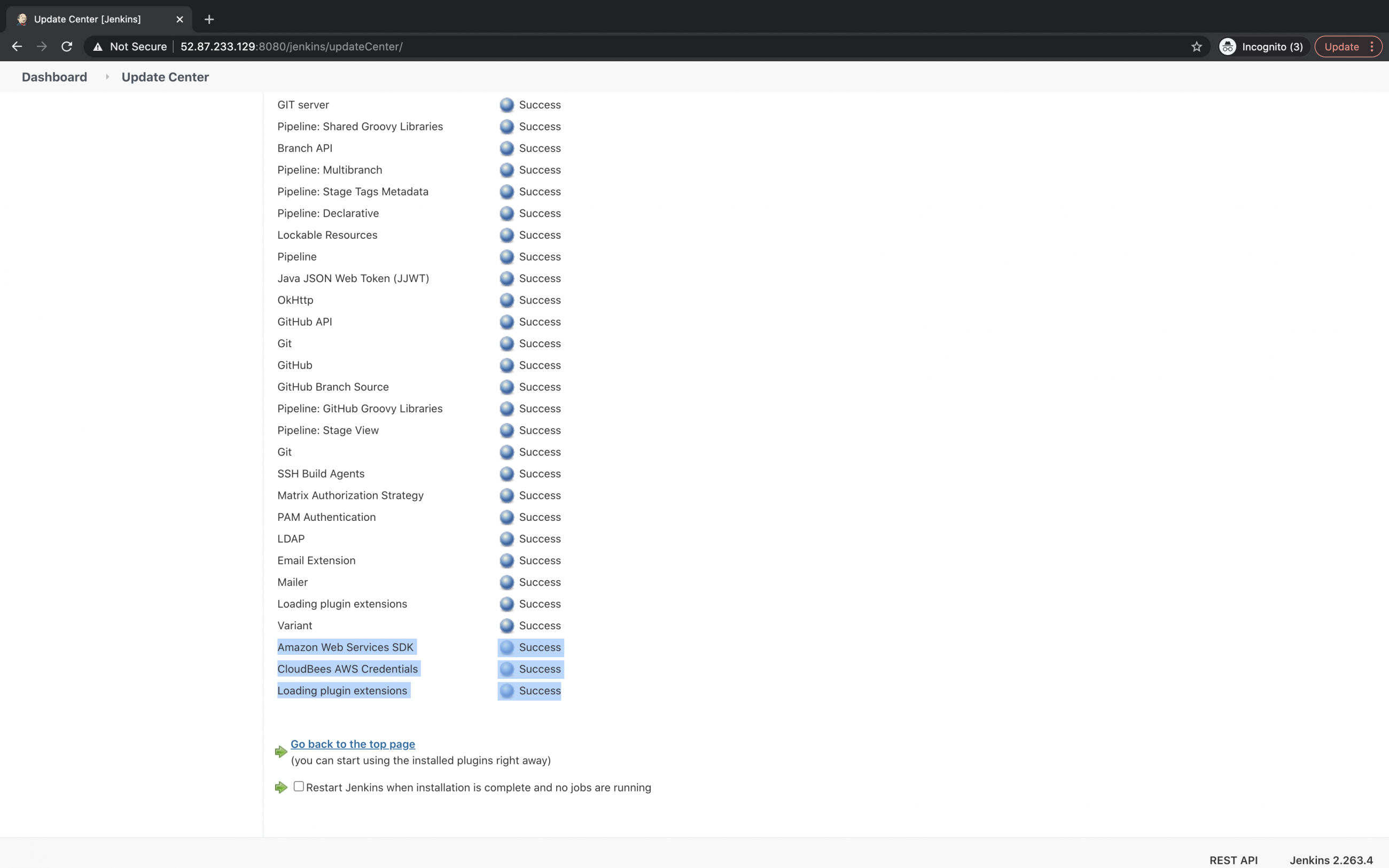
Task: Open the REST API link
Action: [x=1233, y=859]
